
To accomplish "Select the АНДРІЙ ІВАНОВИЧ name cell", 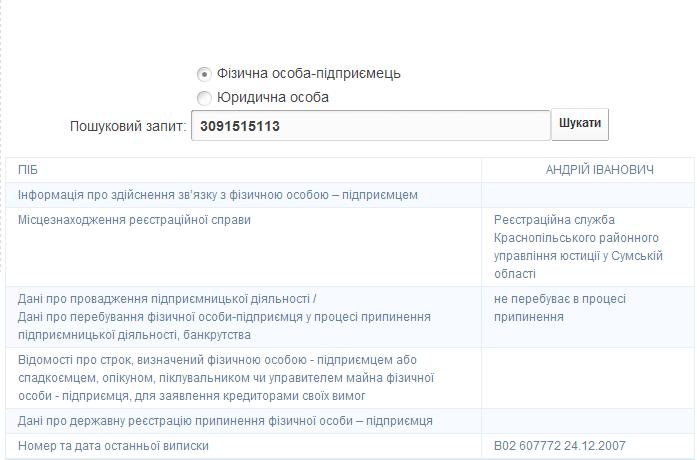I will coord(599,170).
